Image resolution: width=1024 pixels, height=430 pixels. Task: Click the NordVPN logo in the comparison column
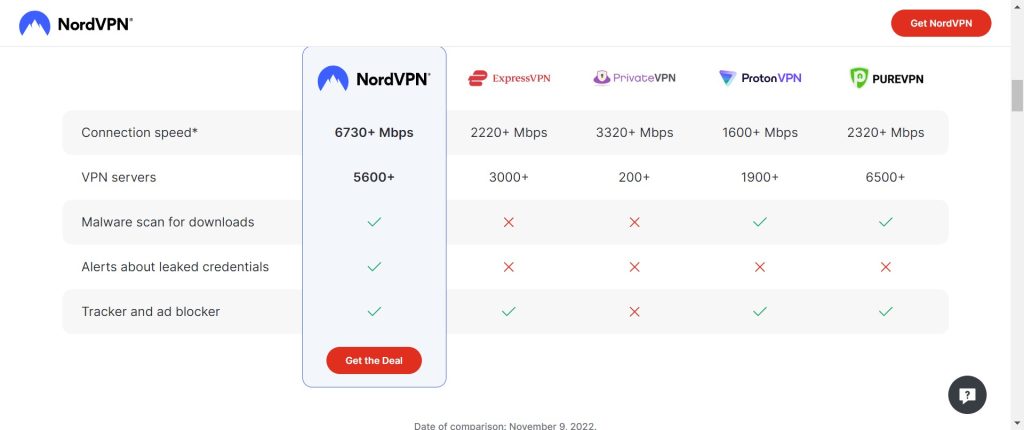pyautogui.click(x=373, y=78)
